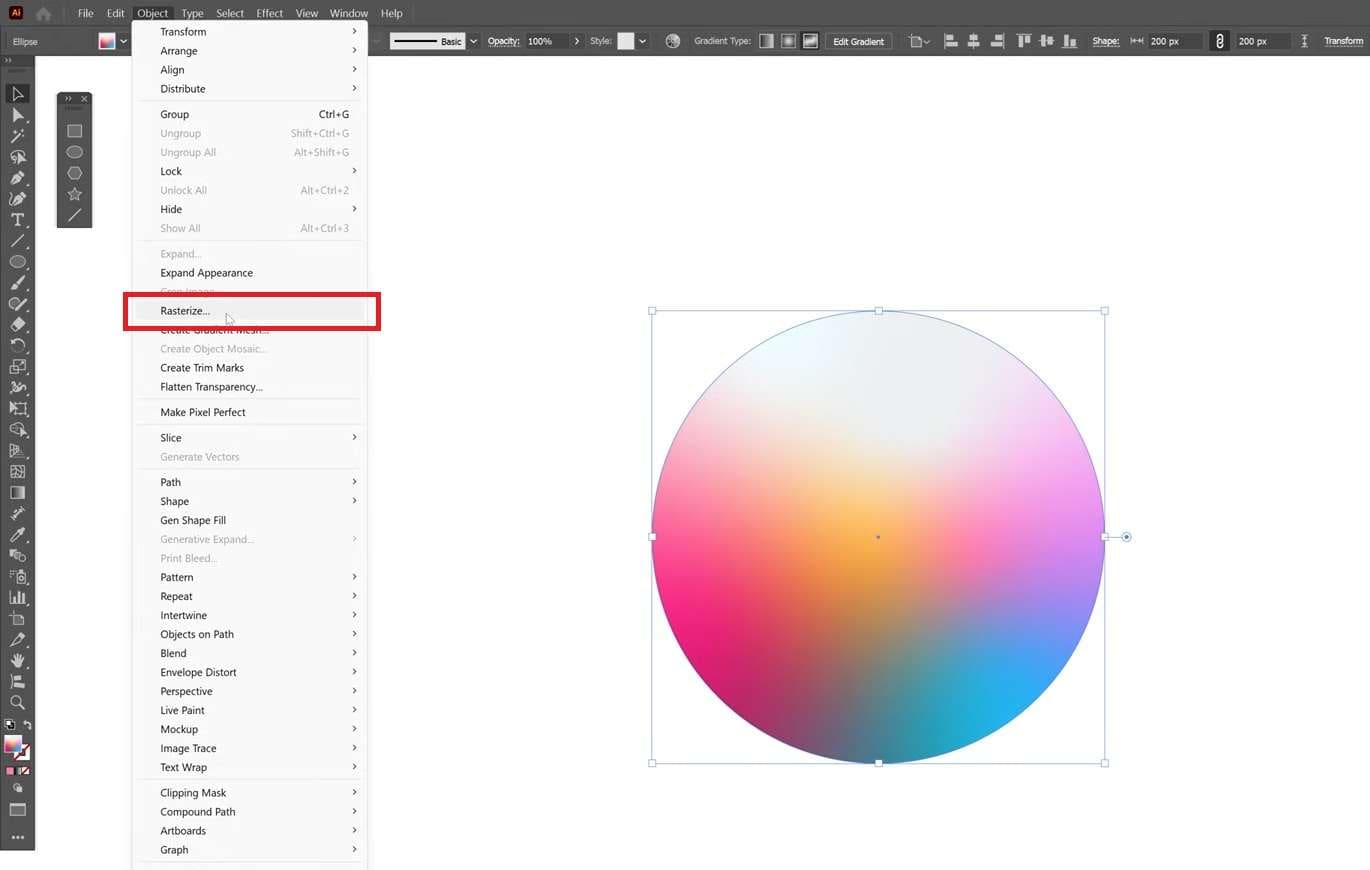Swap fill and stroke arrow icon

[27, 725]
